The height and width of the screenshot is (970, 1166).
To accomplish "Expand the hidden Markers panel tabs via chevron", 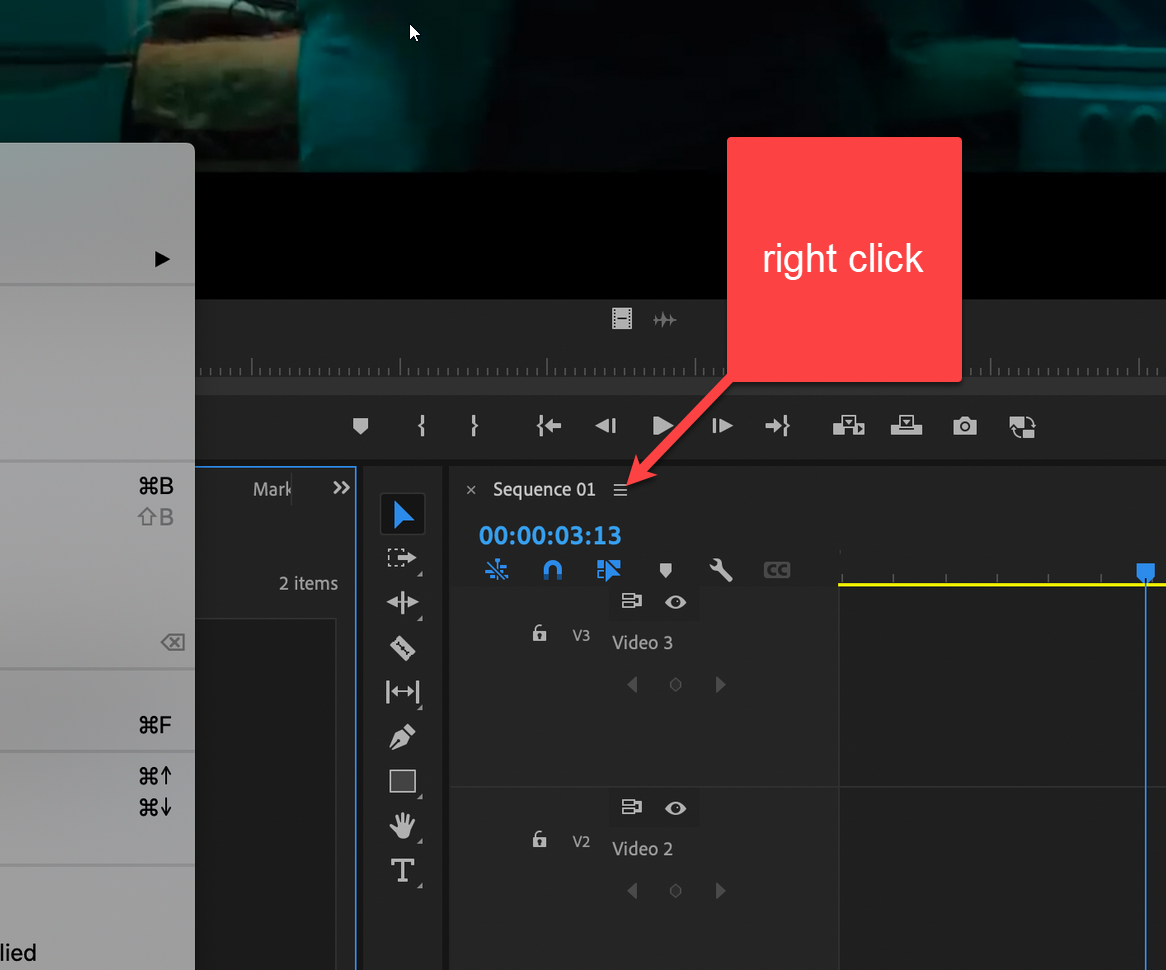I will [x=341, y=487].
